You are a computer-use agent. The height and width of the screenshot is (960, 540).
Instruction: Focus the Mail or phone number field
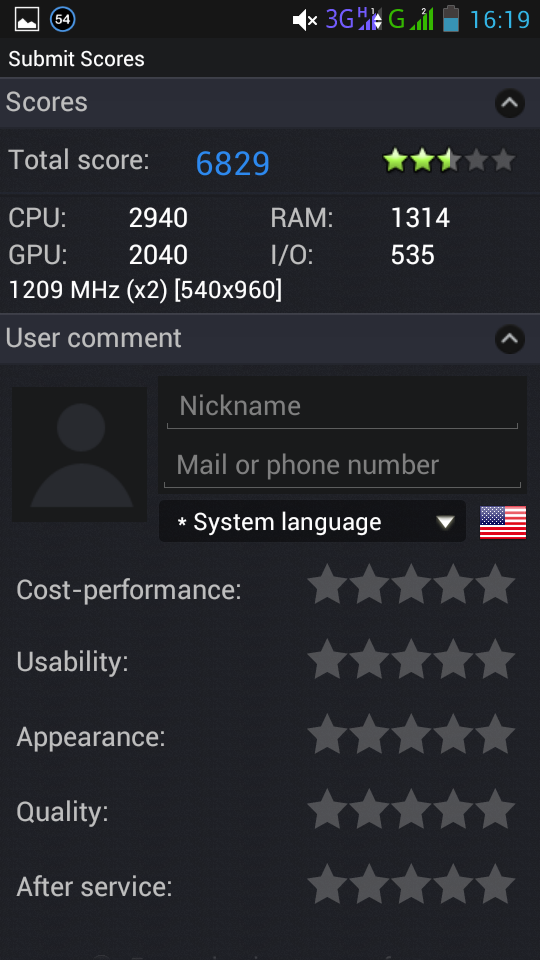coord(342,465)
